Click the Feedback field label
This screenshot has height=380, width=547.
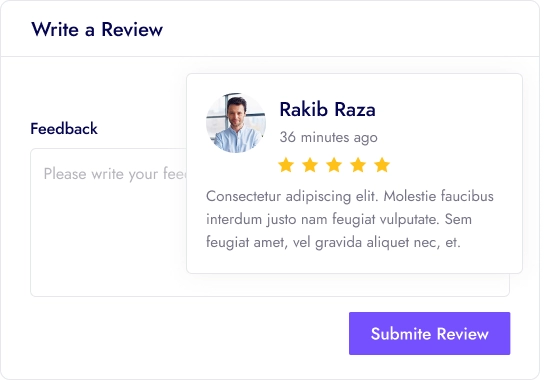[64, 128]
